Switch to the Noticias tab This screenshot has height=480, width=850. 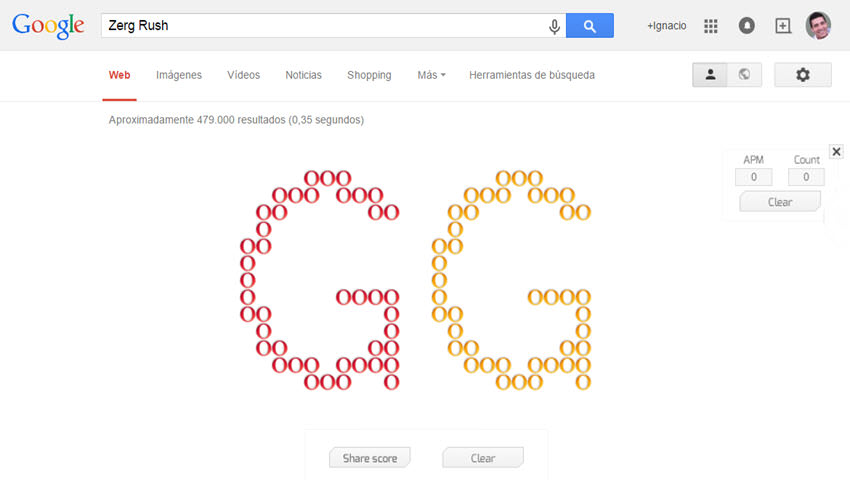click(x=304, y=75)
